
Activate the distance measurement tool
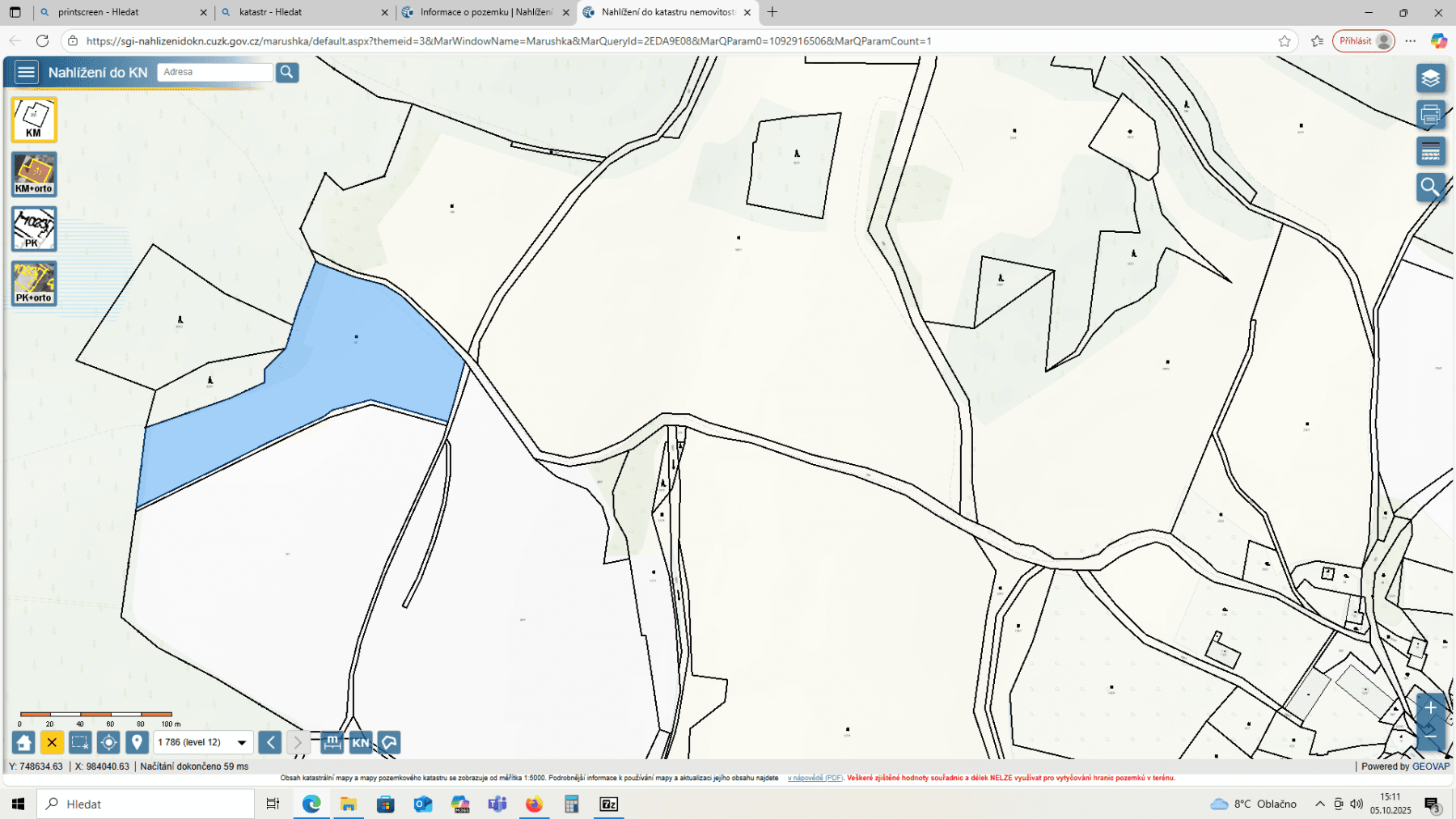point(332,742)
